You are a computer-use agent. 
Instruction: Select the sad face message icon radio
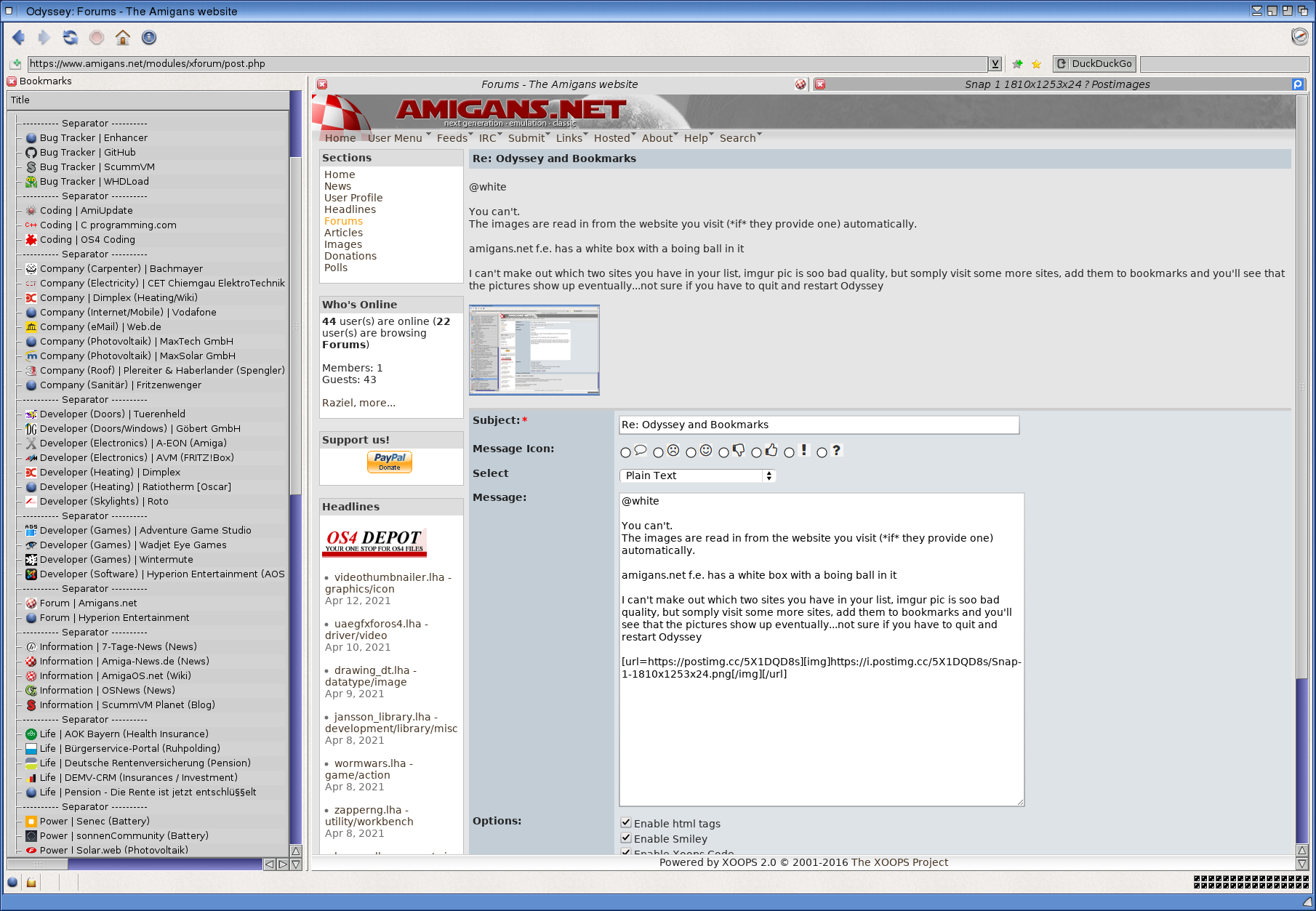pos(658,452)
